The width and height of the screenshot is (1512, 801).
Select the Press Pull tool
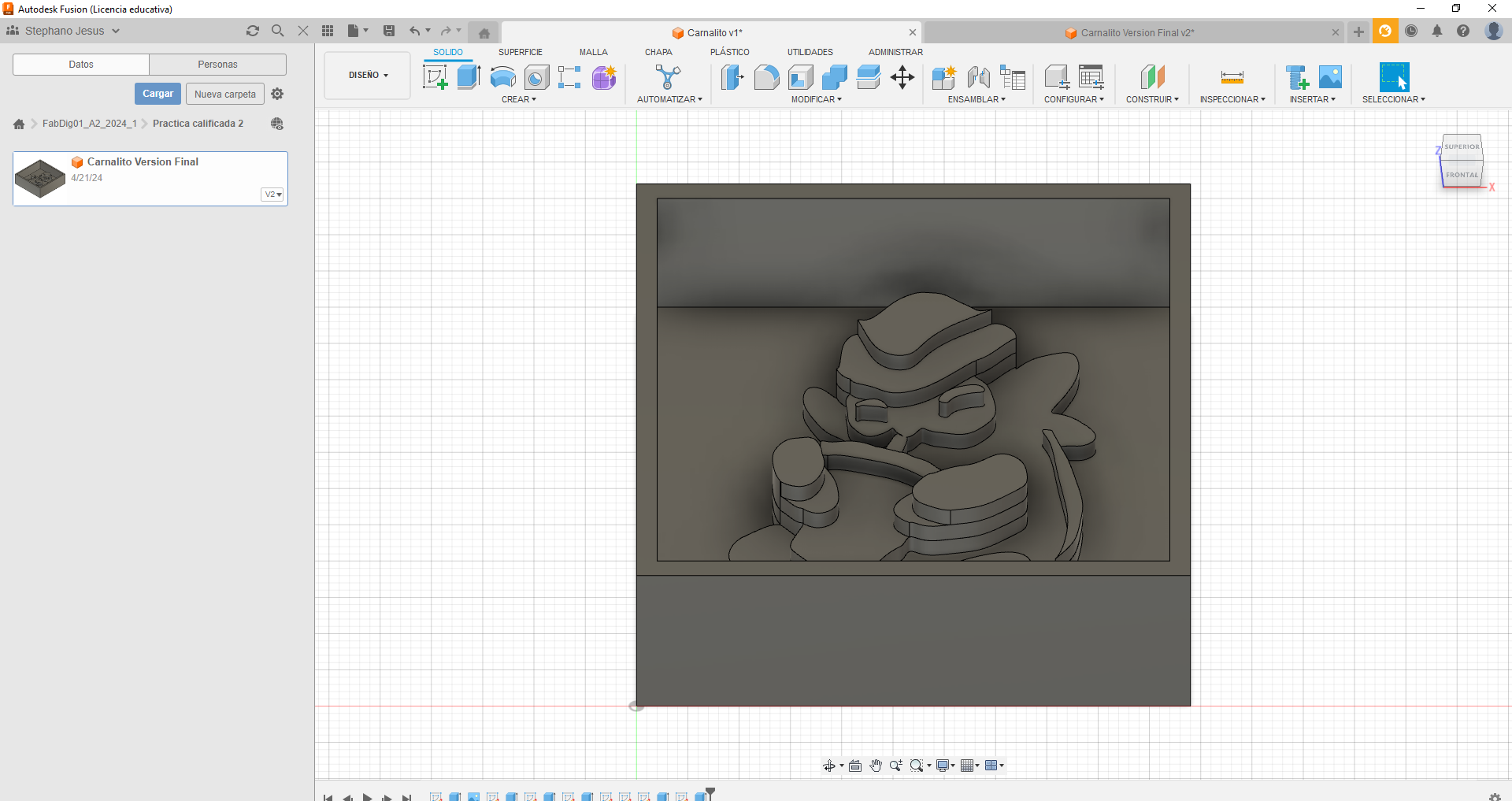732,77
